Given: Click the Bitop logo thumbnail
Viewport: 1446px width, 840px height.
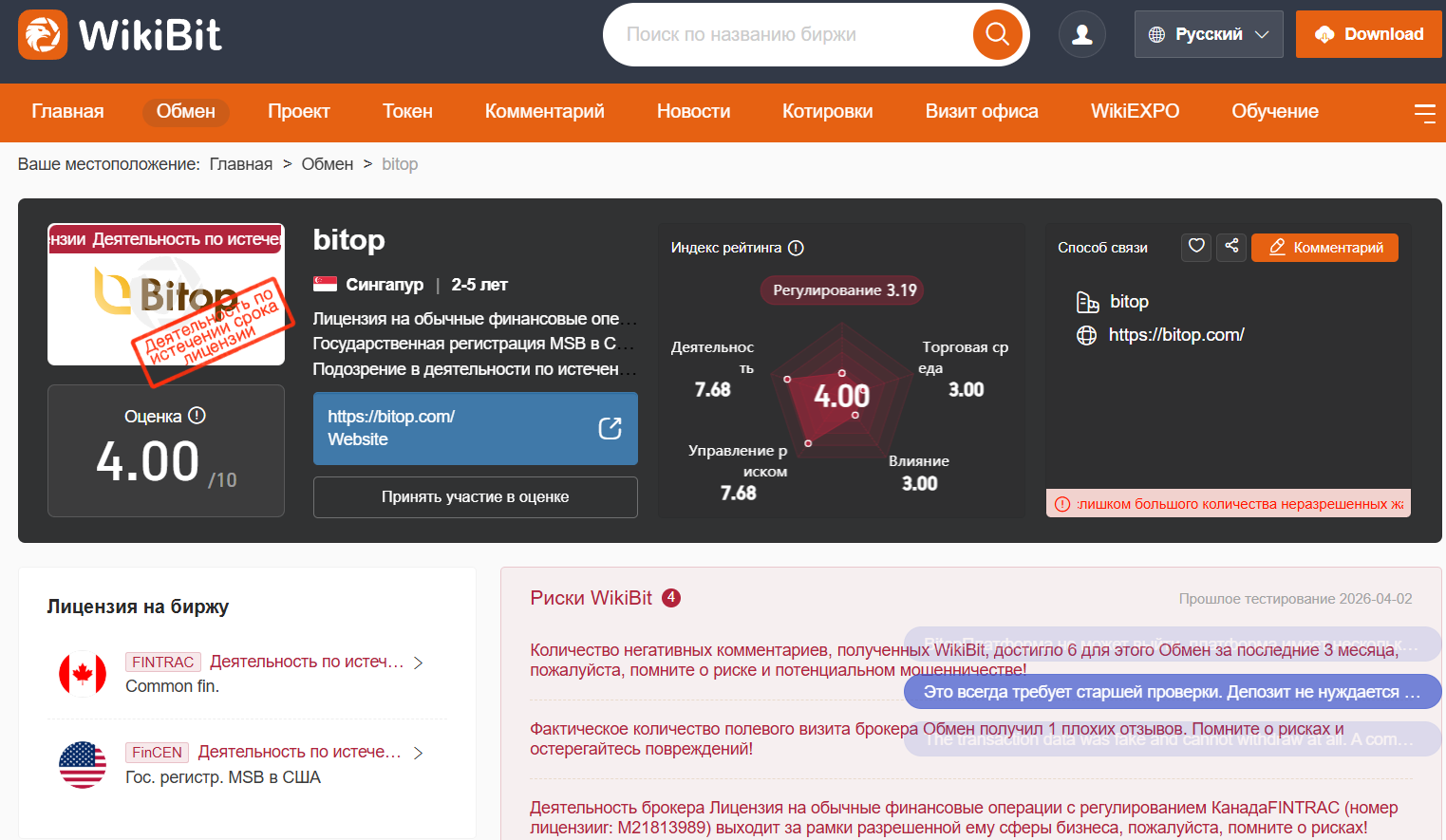Looking at the screenshot, I should (166, 294).
